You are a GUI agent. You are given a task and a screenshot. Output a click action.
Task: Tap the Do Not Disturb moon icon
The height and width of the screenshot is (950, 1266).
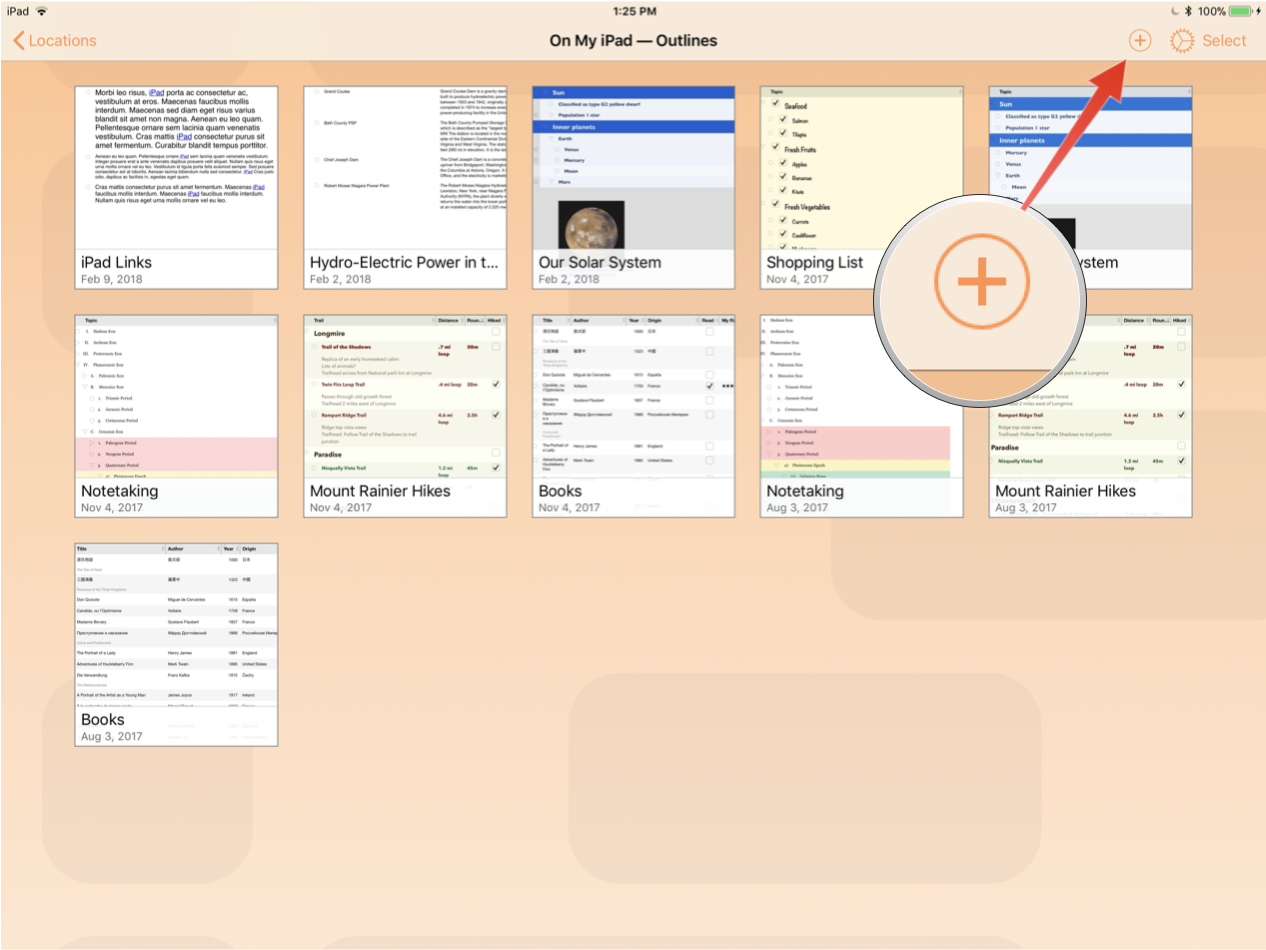pyautogui.click(x=1169, y=11)
